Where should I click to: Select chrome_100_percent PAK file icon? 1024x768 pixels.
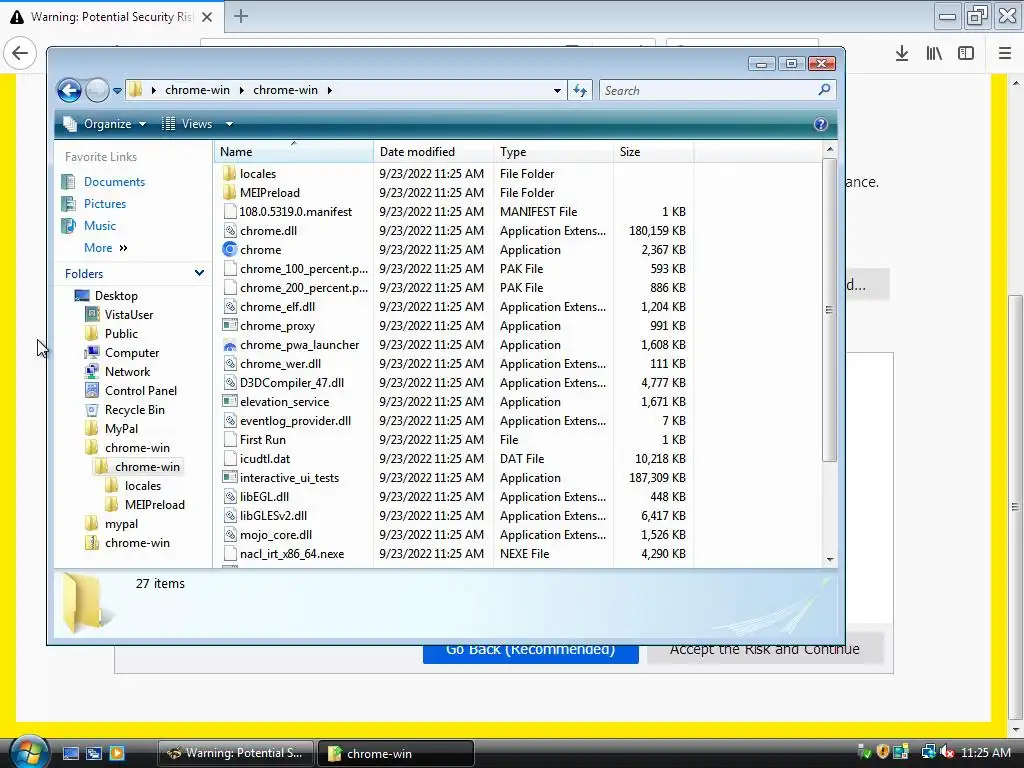(x=229, y=268)
